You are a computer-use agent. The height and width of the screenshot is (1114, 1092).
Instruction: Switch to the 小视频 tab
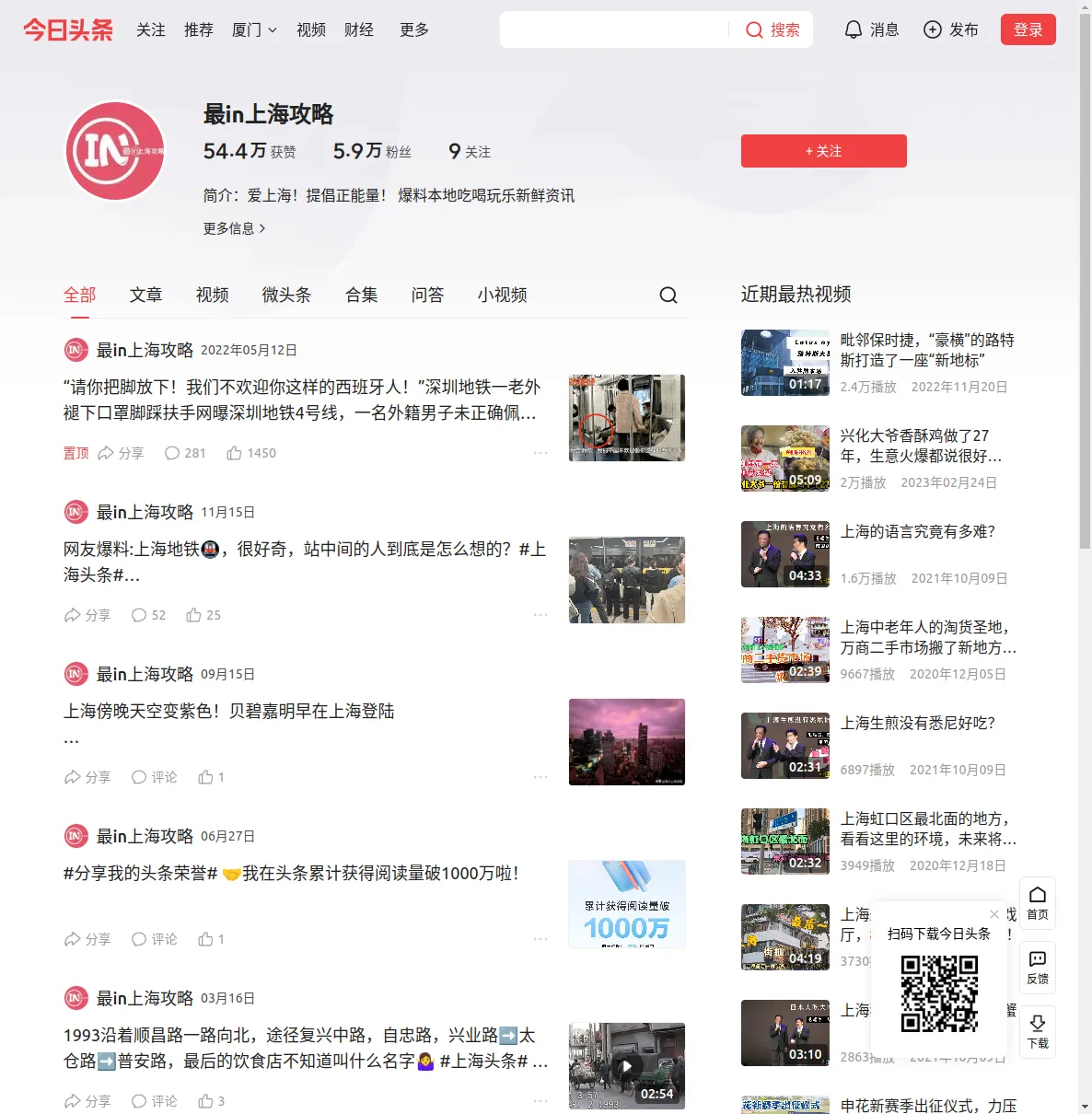pos(503,295)
